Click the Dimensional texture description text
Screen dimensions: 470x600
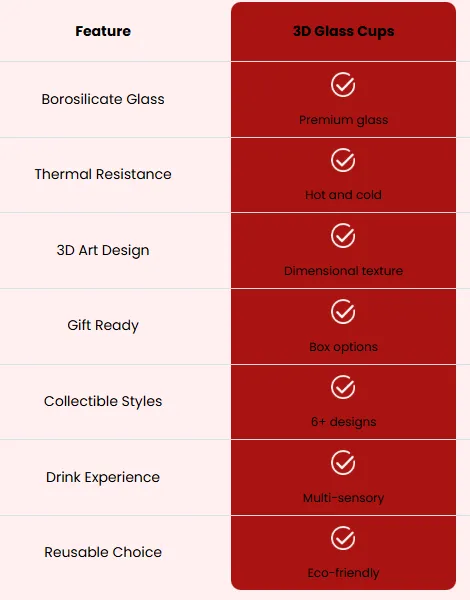click(x=343, y=271)
